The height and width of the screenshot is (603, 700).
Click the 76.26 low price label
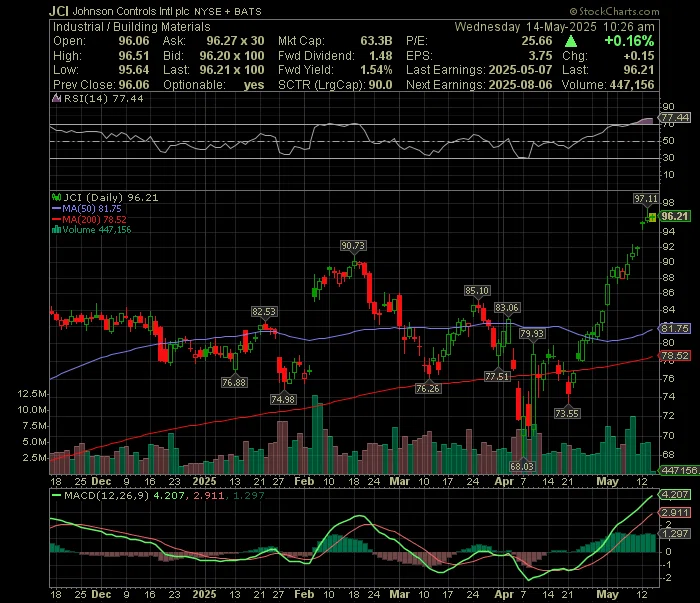click(428, 389)
